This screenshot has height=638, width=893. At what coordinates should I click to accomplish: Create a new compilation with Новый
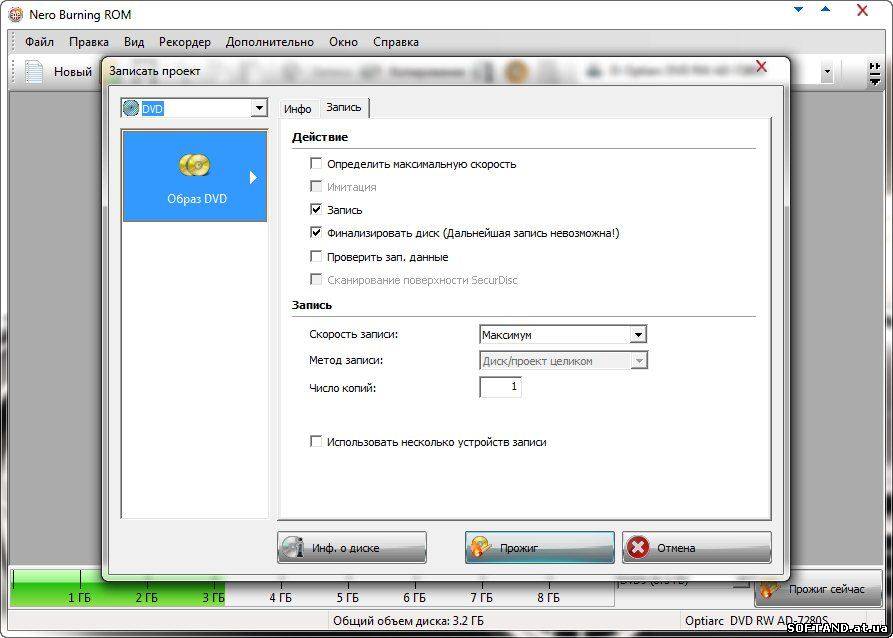(59, 72)
